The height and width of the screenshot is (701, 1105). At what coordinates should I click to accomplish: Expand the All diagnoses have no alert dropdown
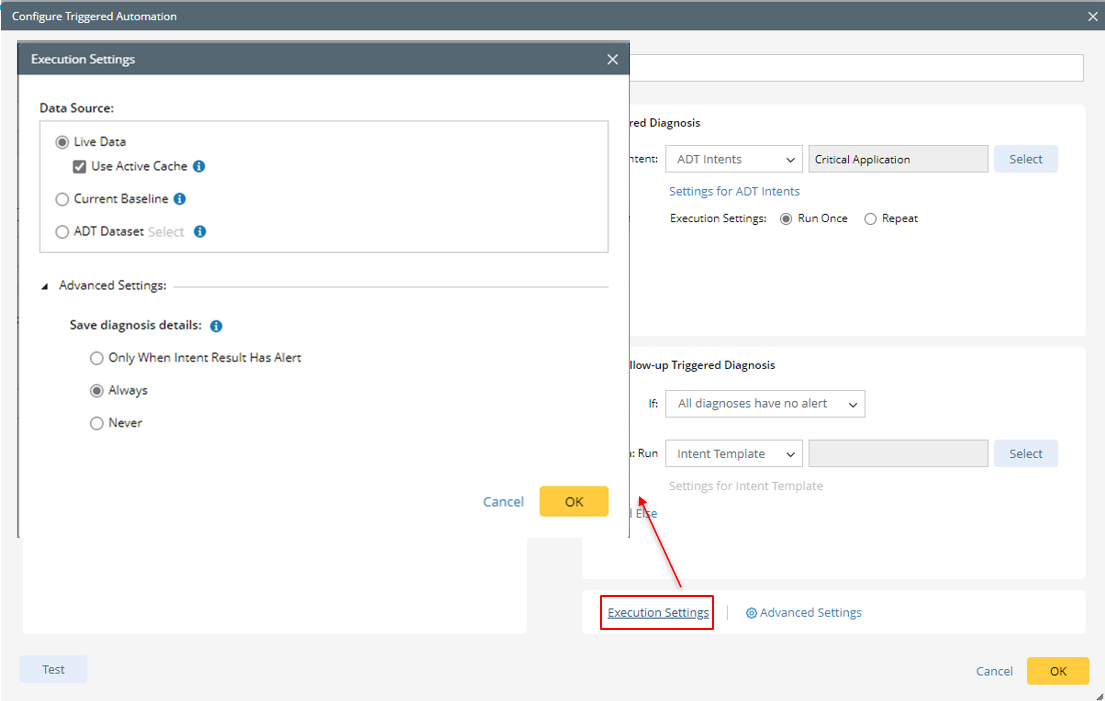coord(765,404)
